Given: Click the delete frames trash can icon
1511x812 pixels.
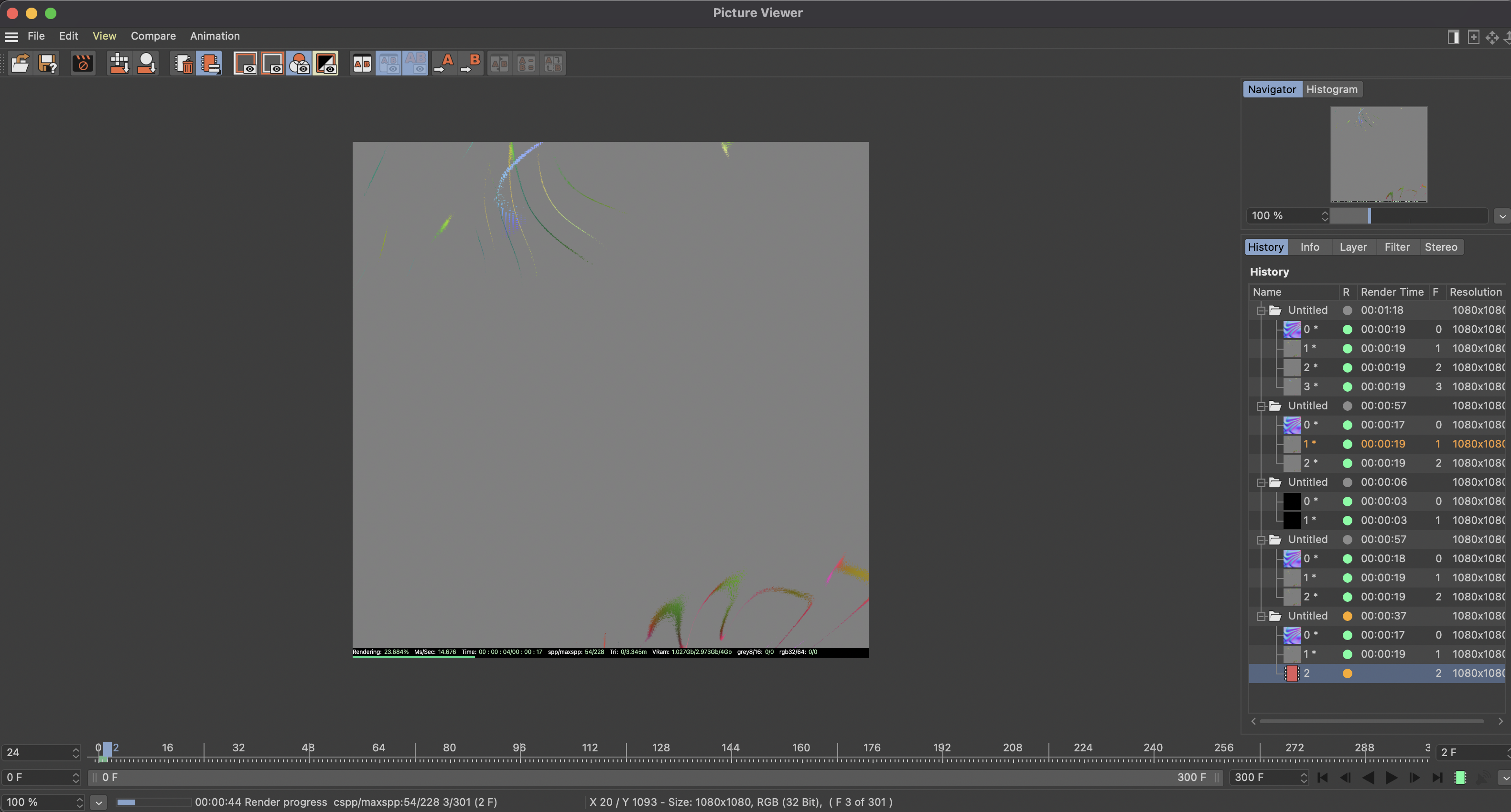Looking at the screenshot, I should point(183,64).
